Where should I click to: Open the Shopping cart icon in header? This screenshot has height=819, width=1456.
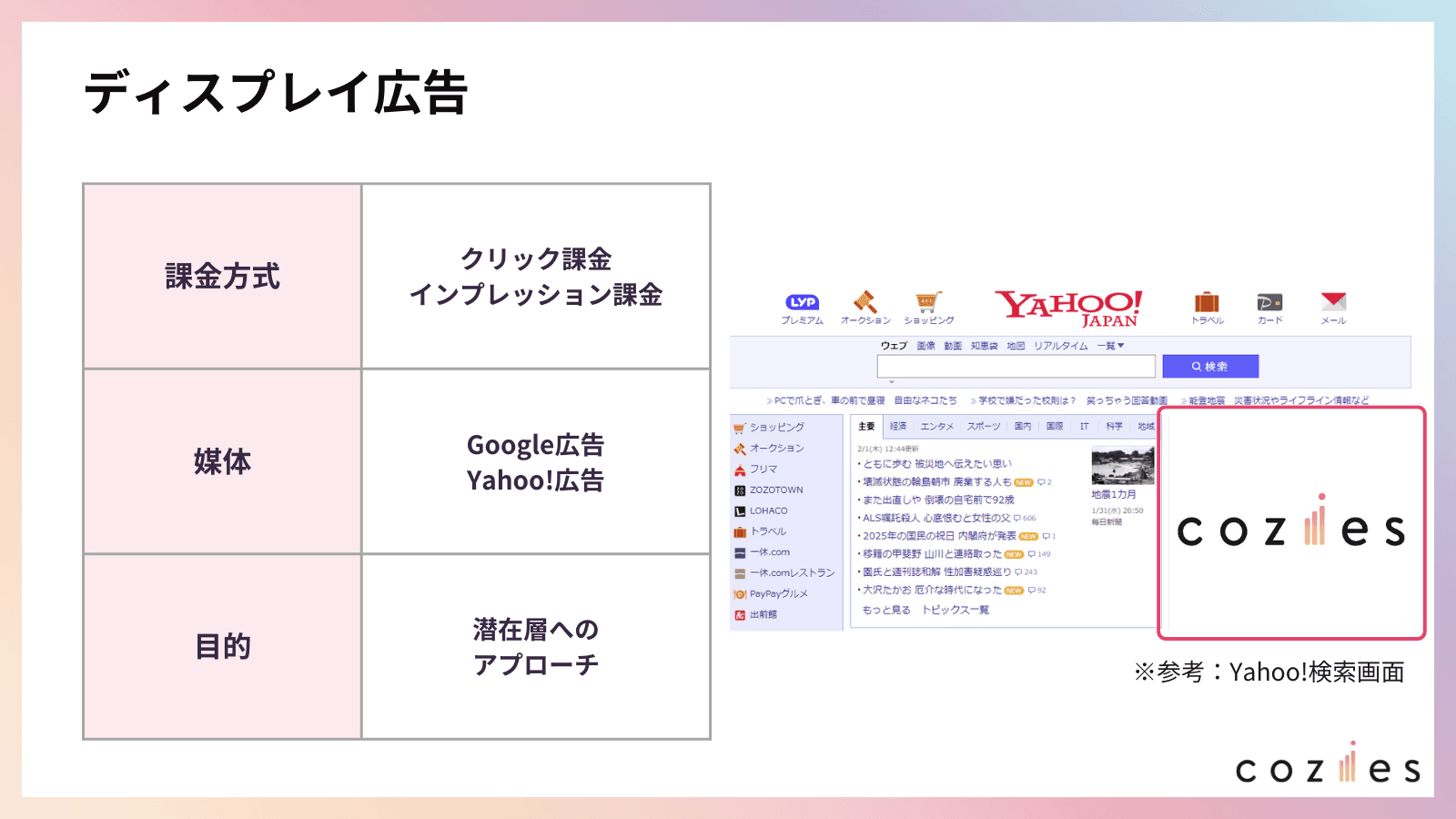point(928,302)
